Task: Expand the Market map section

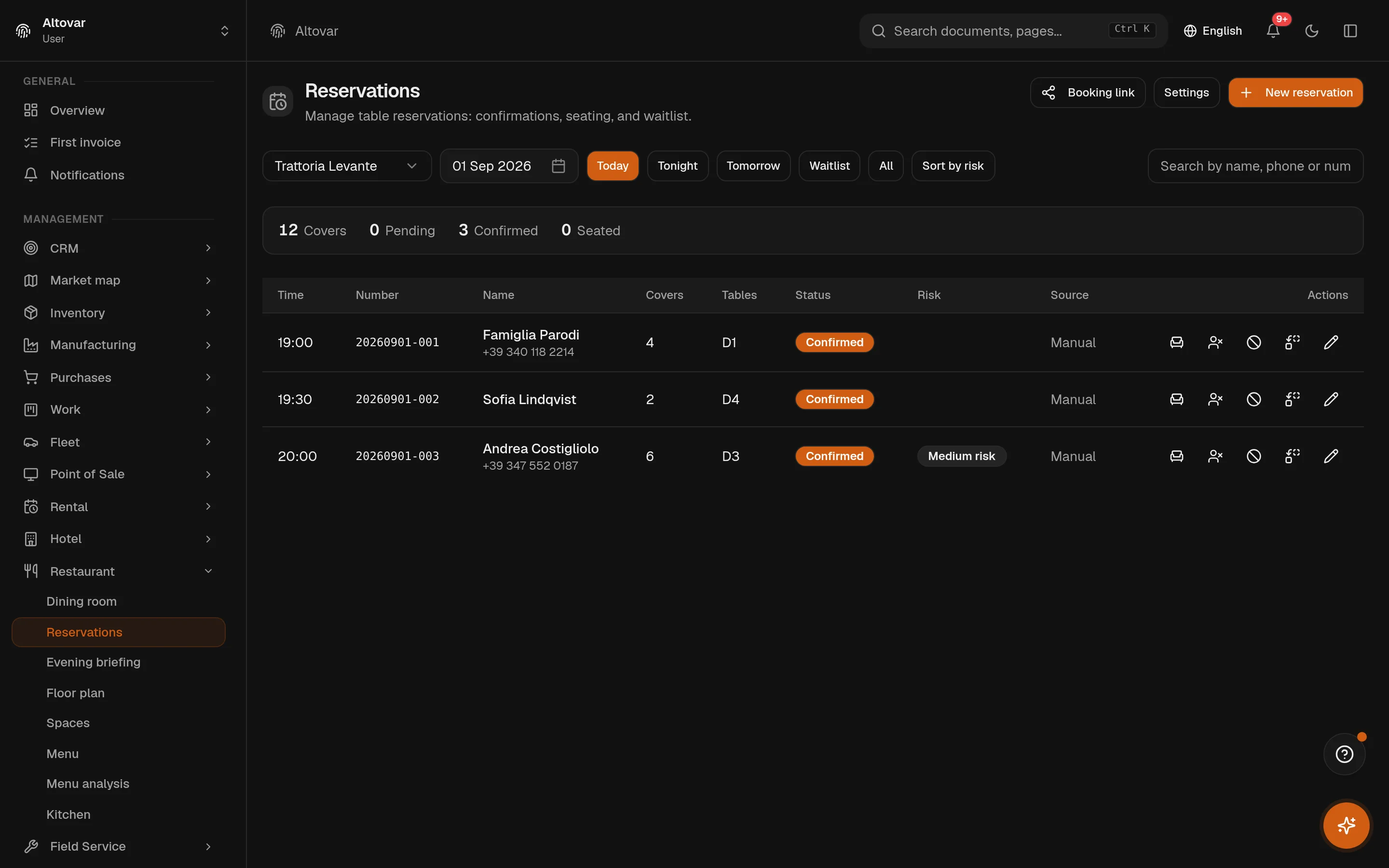Action: 118,280
